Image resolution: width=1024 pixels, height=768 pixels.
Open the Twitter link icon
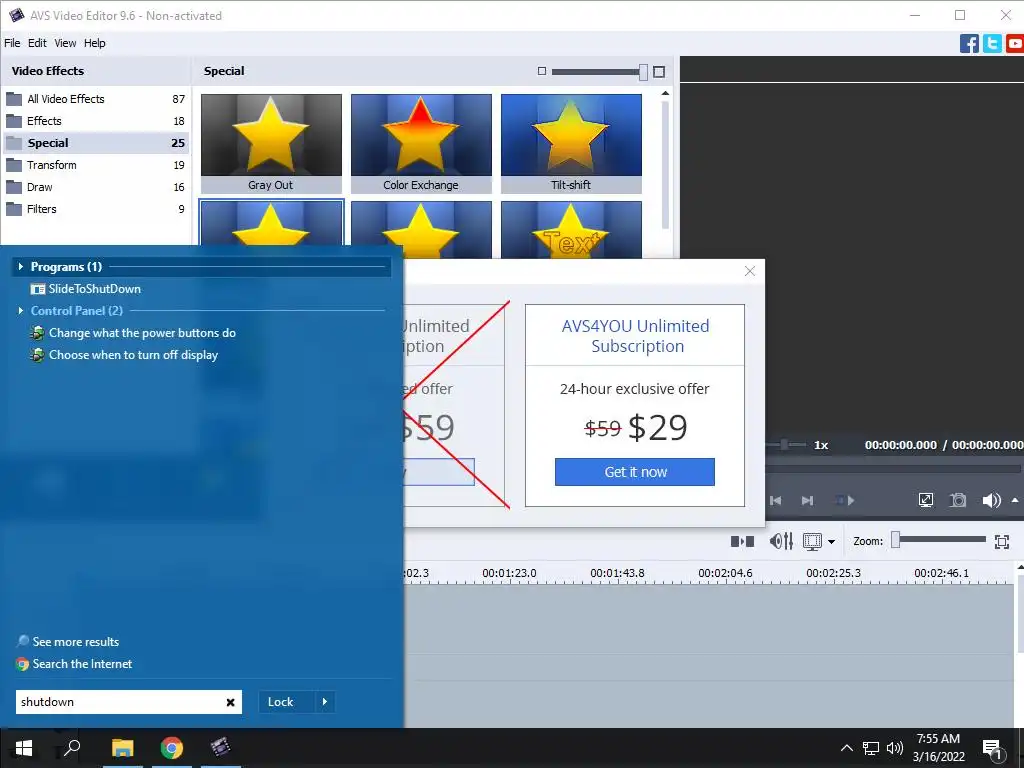(992, 44)
